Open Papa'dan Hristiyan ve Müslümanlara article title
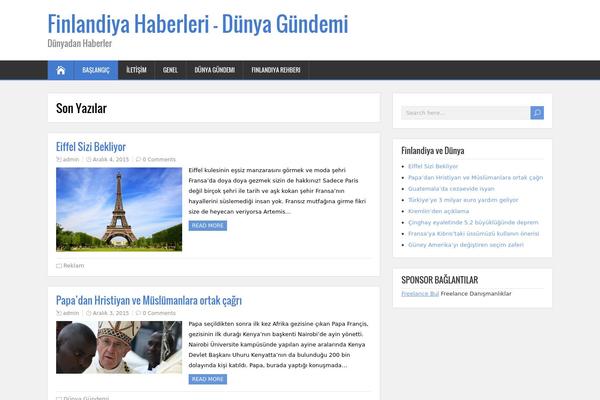 click(x=149, y=300)
